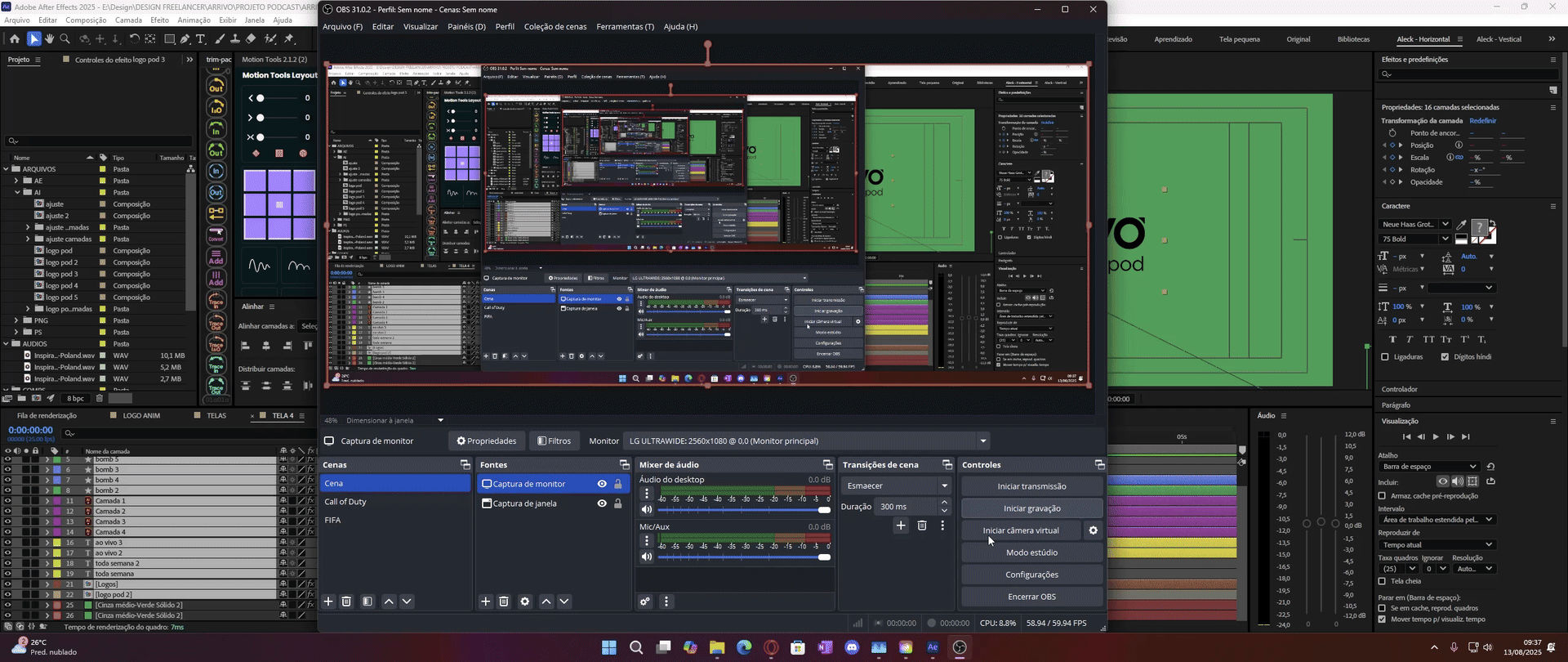Click the eyedropper in Caractere panel

tap(1462, 224)
